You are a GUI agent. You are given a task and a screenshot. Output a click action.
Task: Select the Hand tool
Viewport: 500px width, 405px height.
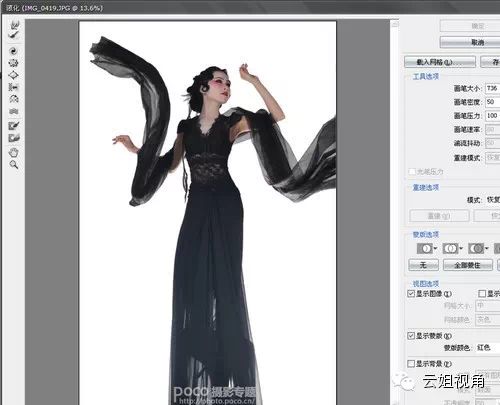14,153
